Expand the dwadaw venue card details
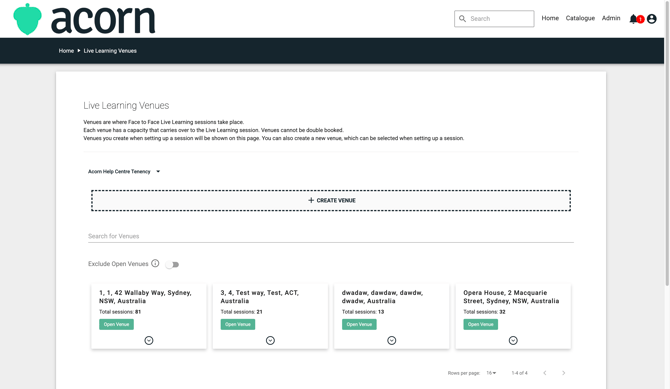This screenshot has width=670, height=389. pyautogui.click(x=391, y=340)
